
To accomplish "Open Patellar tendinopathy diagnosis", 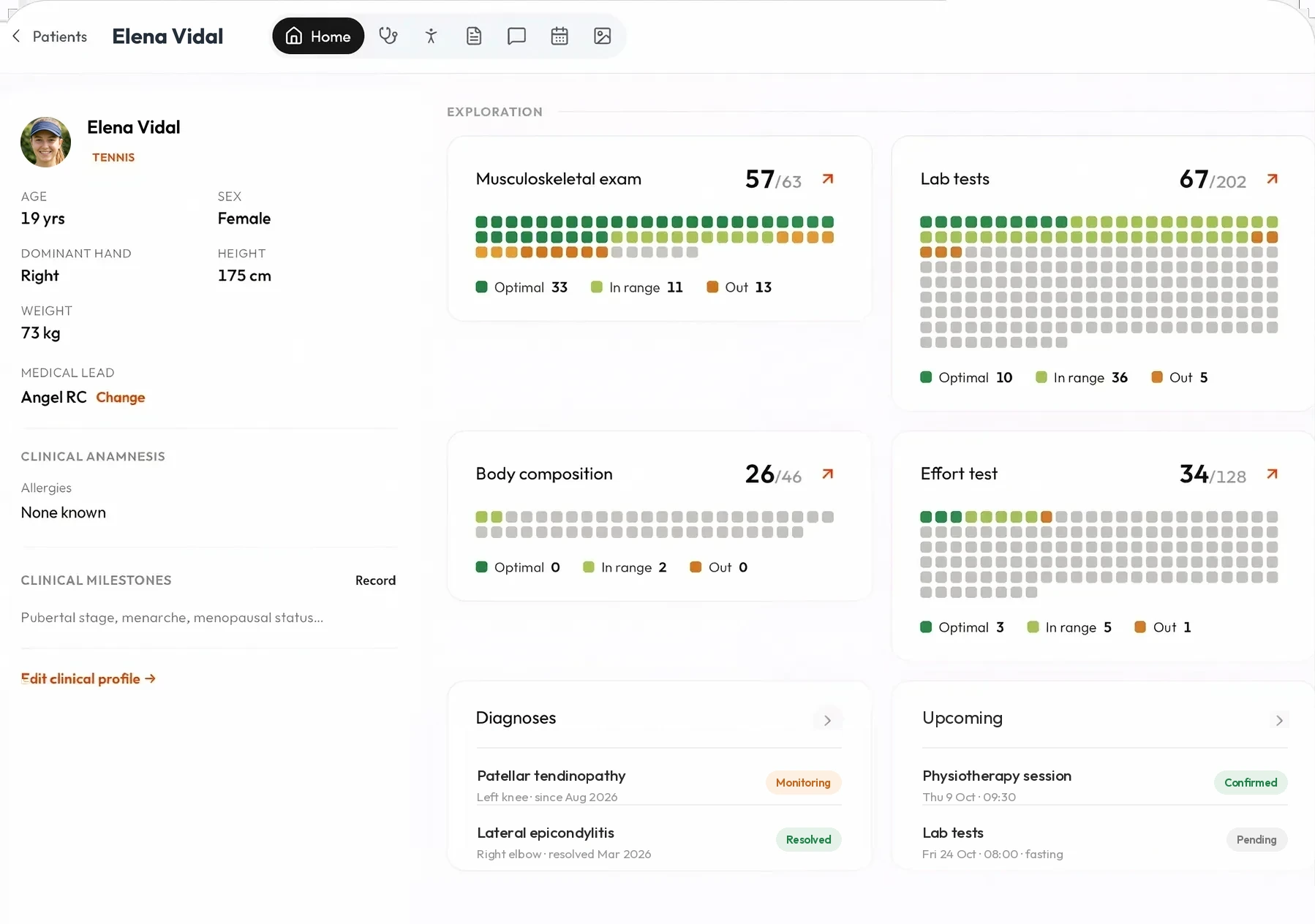I will click(x=659, y=784).
